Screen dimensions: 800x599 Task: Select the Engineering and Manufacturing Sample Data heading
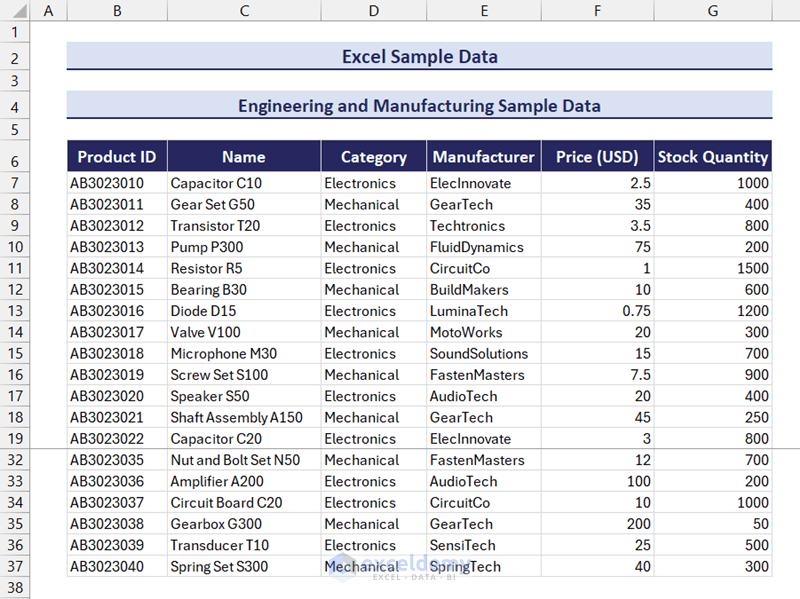click(x=419, y=106)
